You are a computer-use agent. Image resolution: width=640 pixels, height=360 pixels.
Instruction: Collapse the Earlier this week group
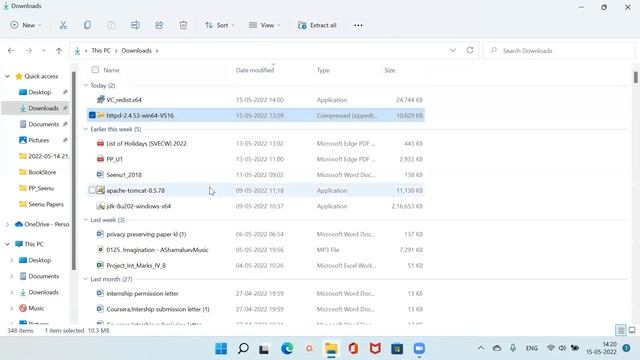coord(86,129)
